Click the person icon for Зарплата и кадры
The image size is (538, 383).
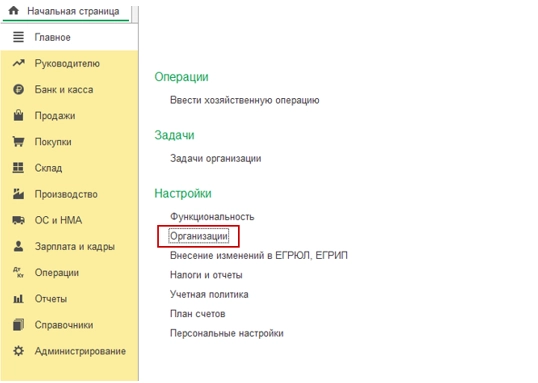pos(19,246)
